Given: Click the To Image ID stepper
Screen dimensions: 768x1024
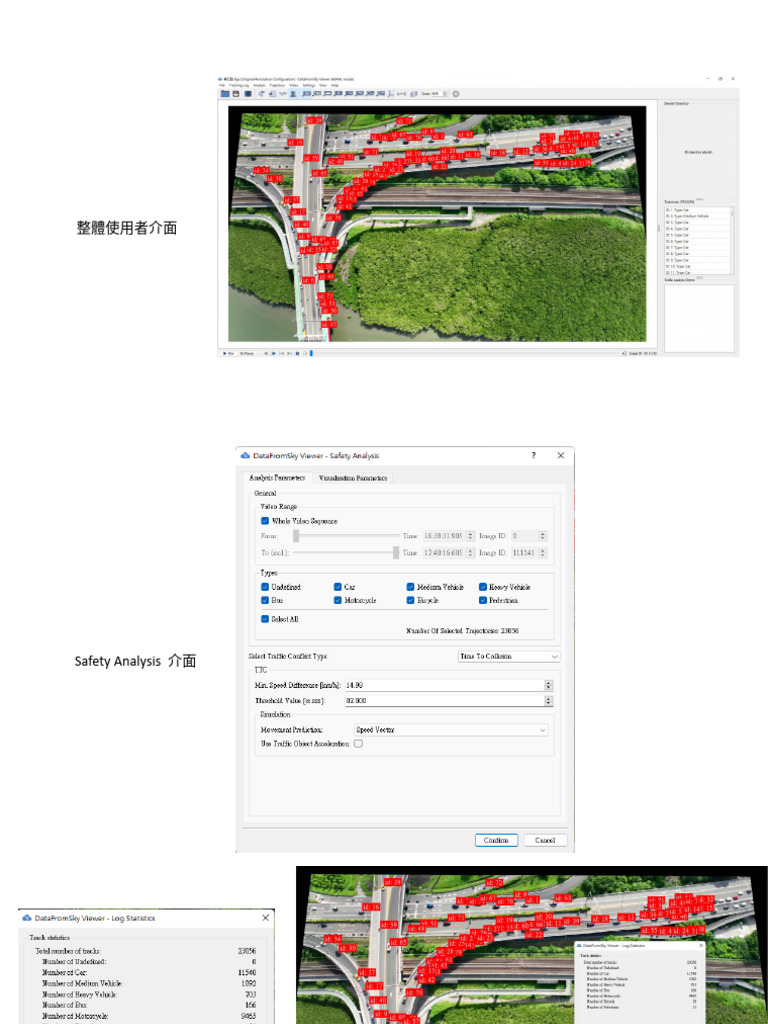Looking at the screenshot, I should [x=543, y=552].
